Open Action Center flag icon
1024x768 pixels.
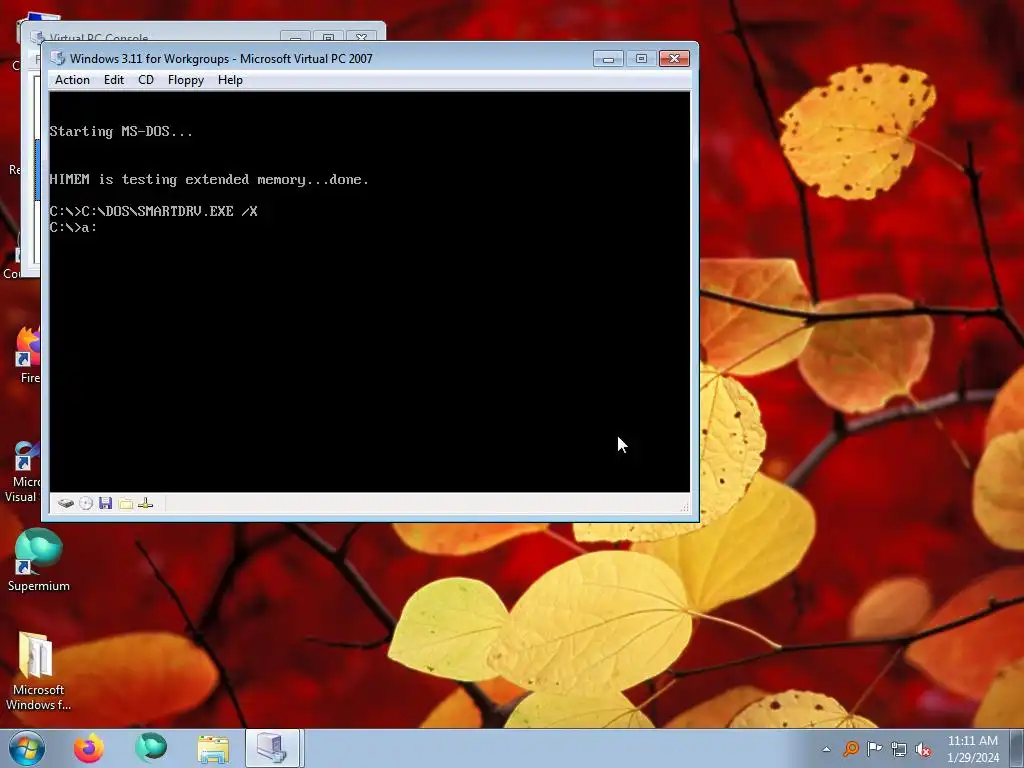(x=874, y=749)
